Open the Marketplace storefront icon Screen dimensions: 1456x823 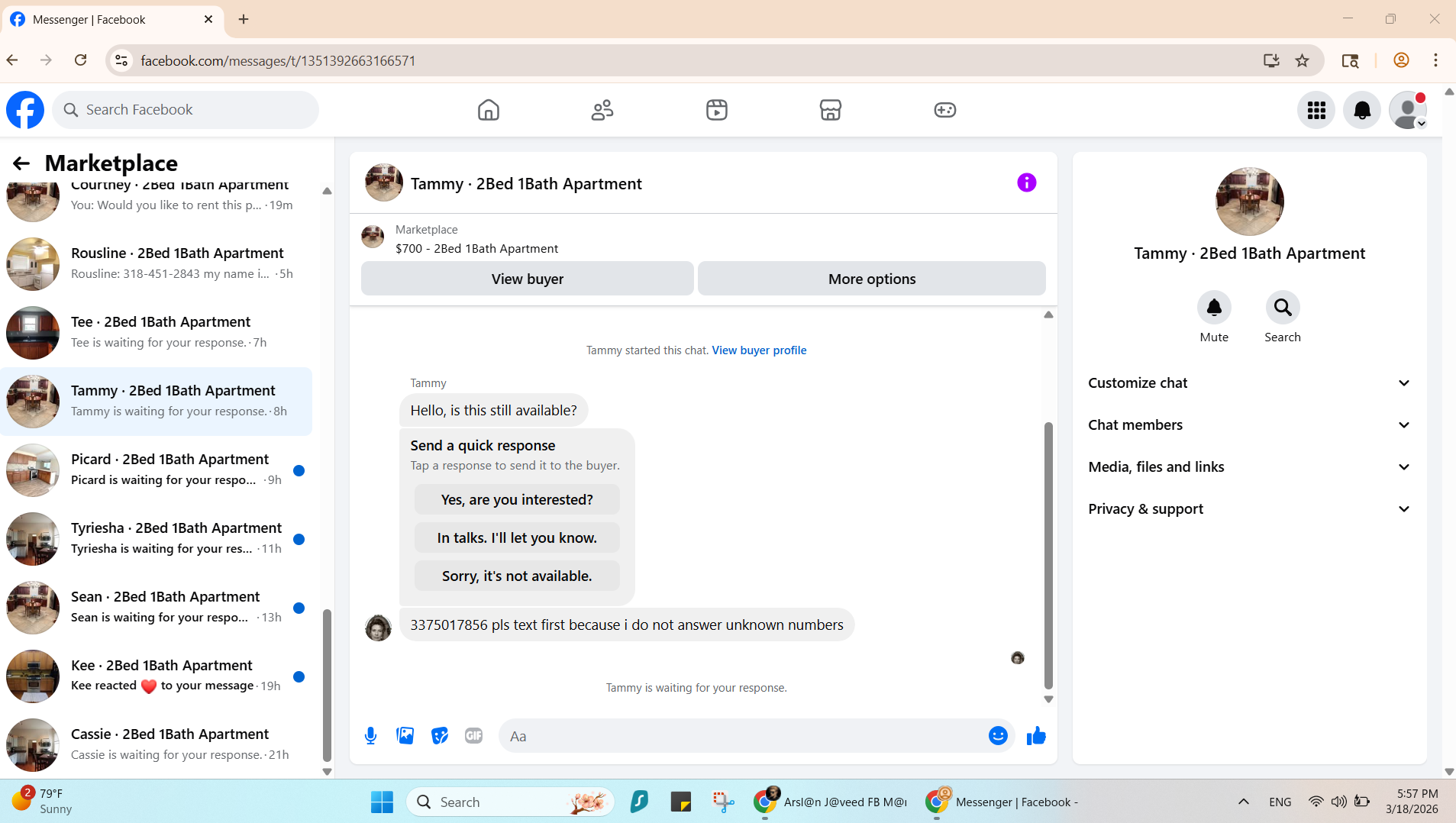point(831,110)
